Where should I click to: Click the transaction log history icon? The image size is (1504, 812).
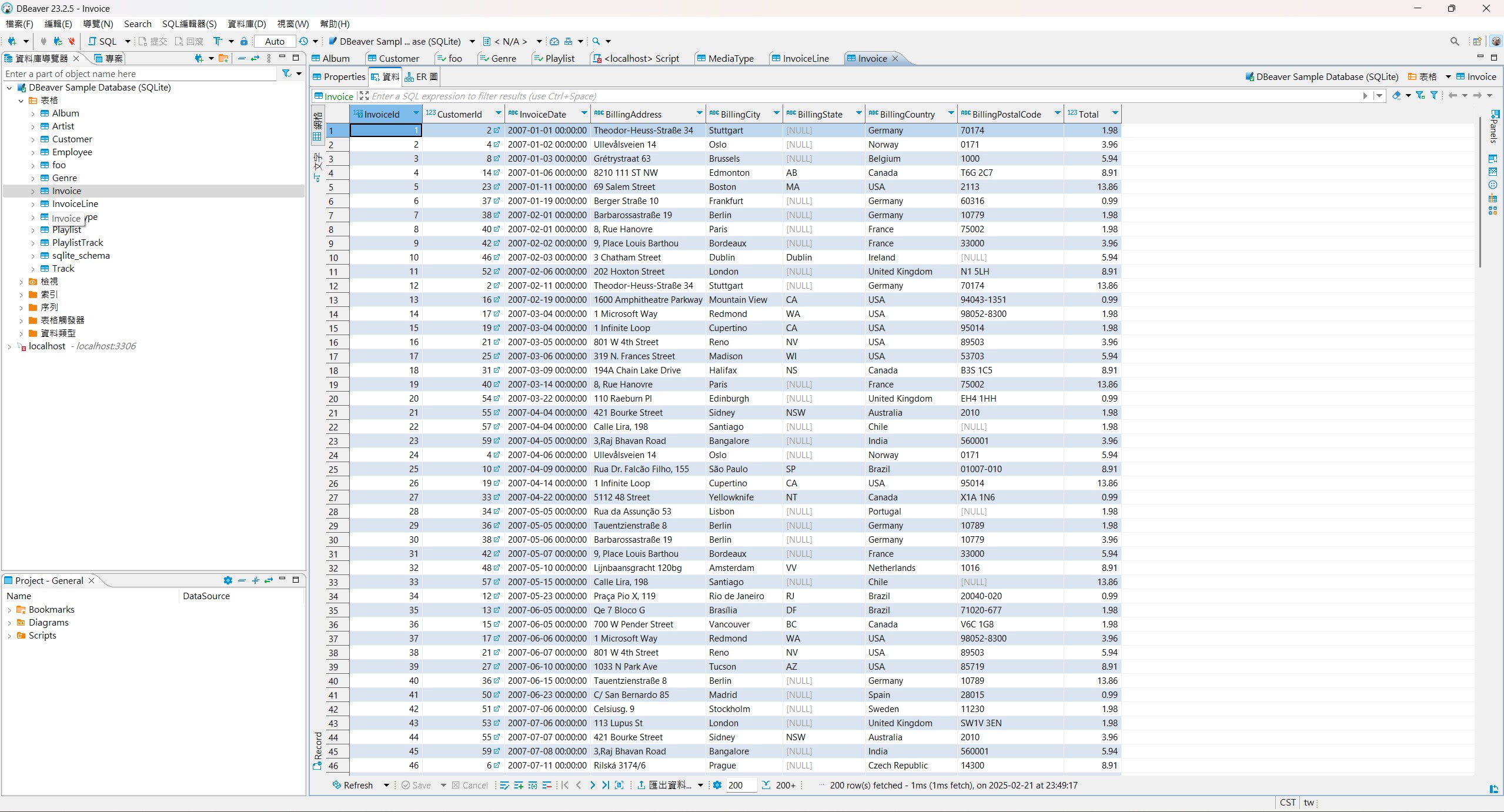pos(303,41)
